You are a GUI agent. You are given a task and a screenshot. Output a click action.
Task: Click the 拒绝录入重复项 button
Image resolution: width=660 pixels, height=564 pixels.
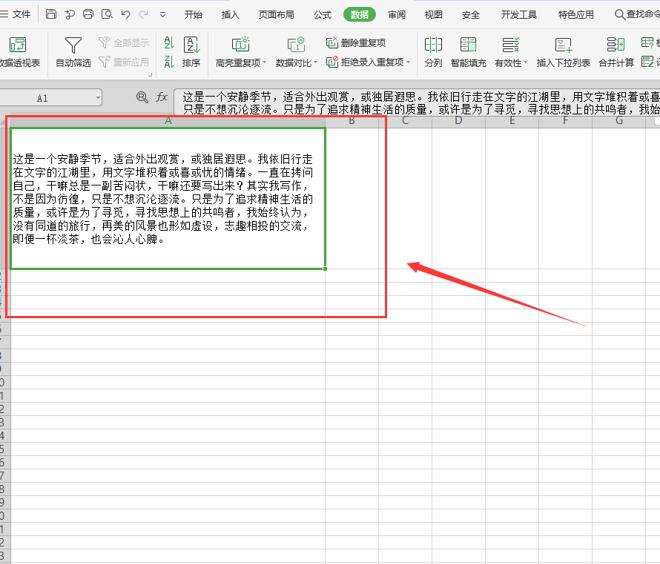coord(365,62)
